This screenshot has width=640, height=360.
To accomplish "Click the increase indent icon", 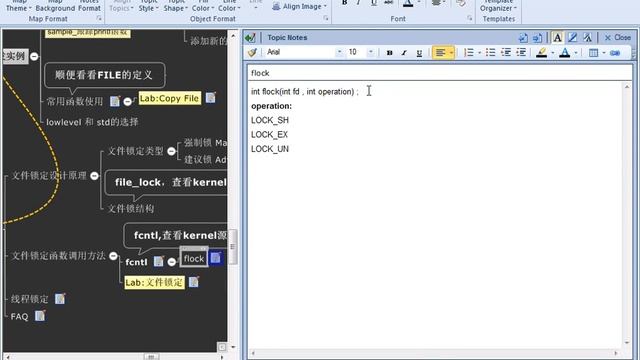I will point(521,53).
